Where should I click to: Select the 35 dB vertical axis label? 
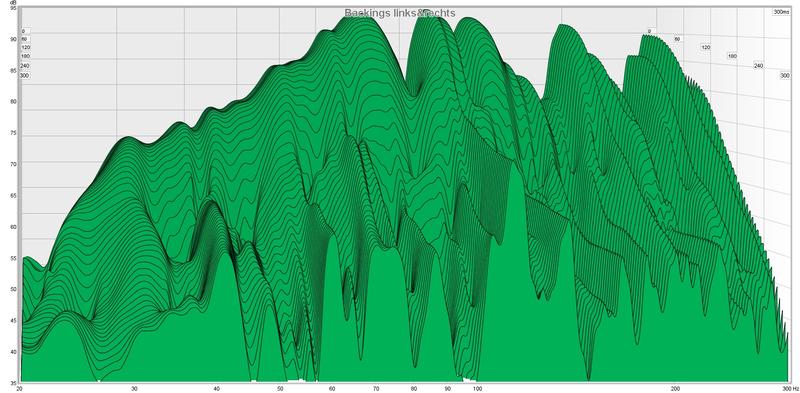(x=13, y=383)
